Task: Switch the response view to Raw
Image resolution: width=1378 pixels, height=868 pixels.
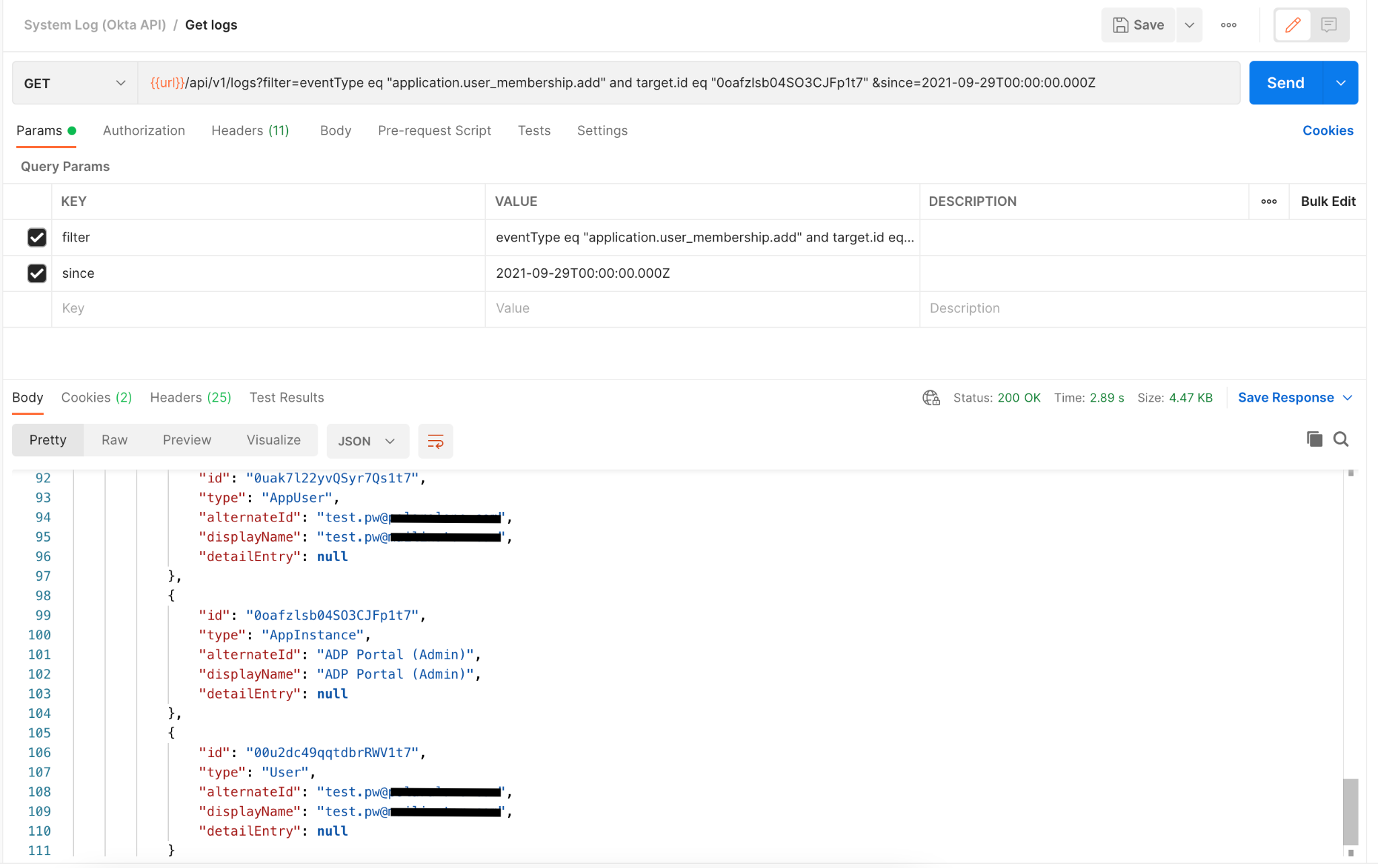Action: [114, 440]
